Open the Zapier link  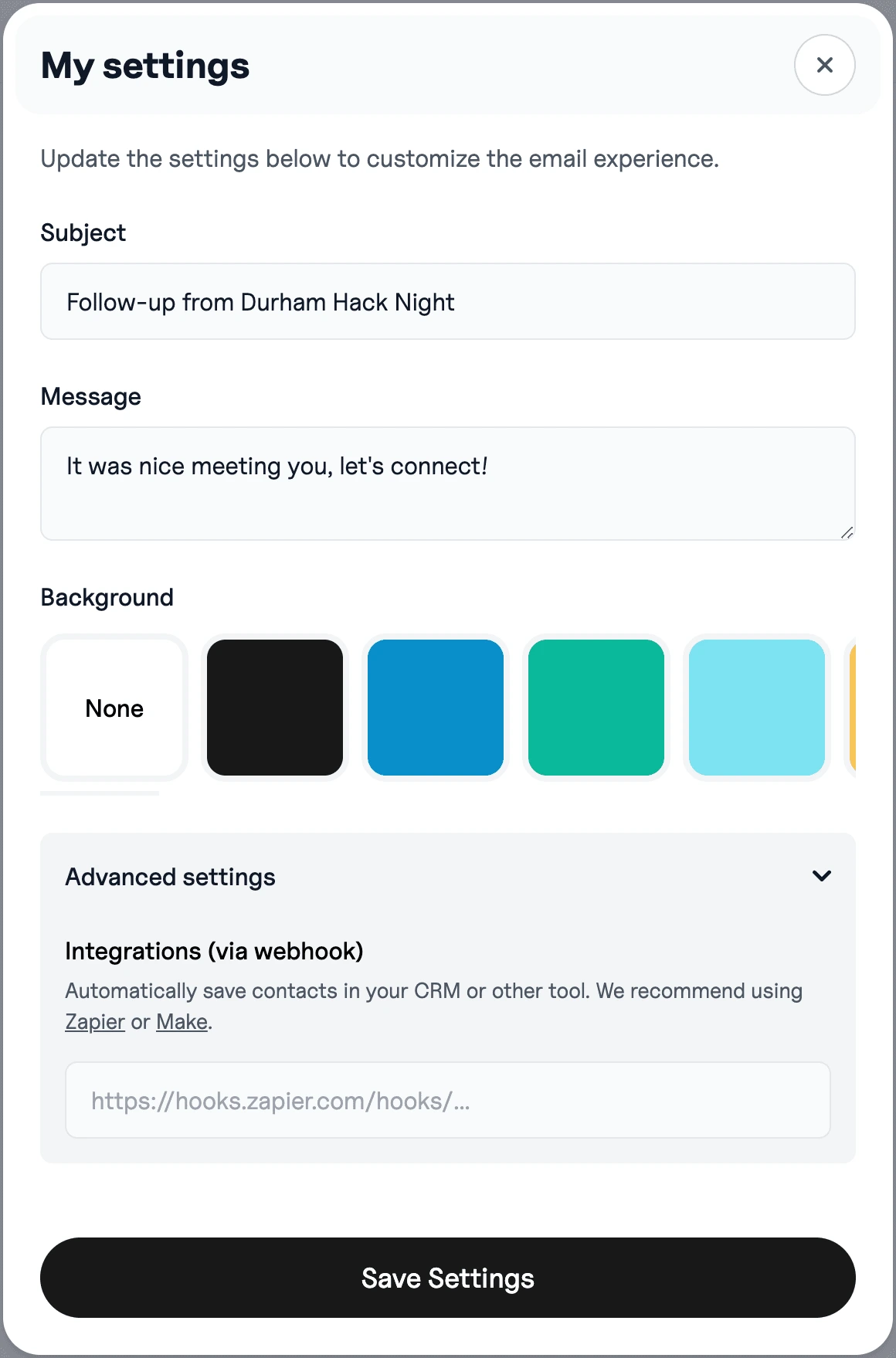pos(95,1022)
